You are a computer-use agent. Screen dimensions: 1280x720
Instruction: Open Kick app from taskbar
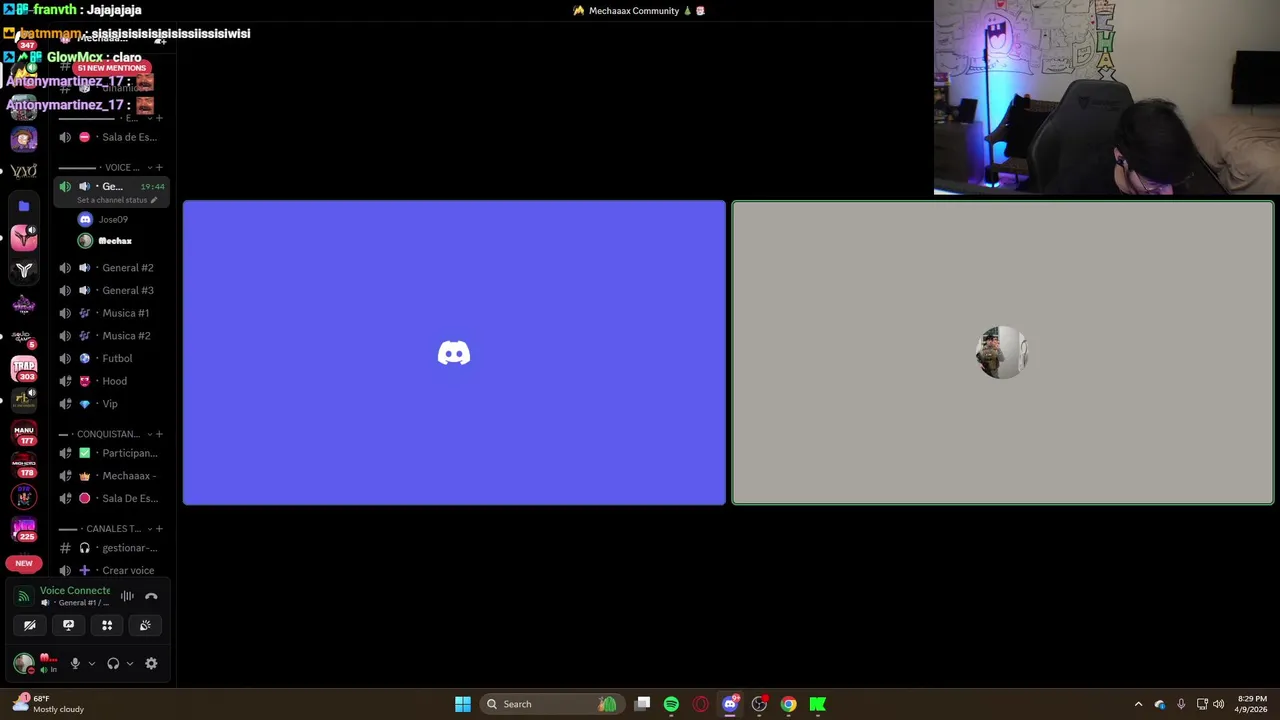(x=818, y=704)
